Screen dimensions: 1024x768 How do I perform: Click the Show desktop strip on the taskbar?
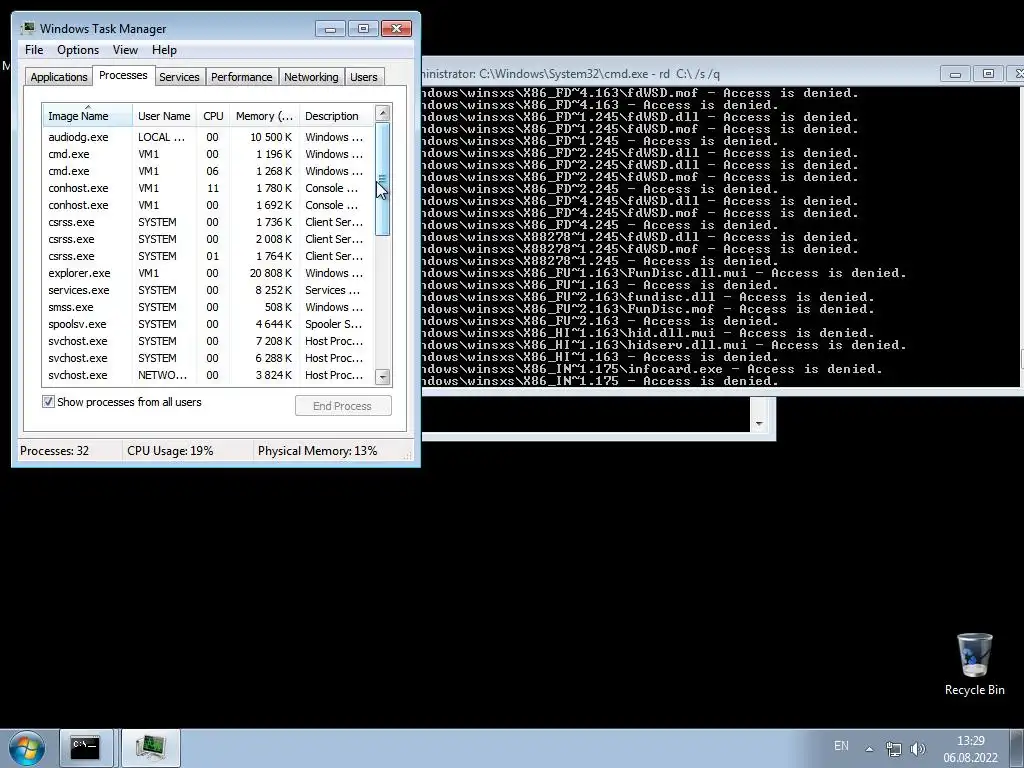point(1018,748)
